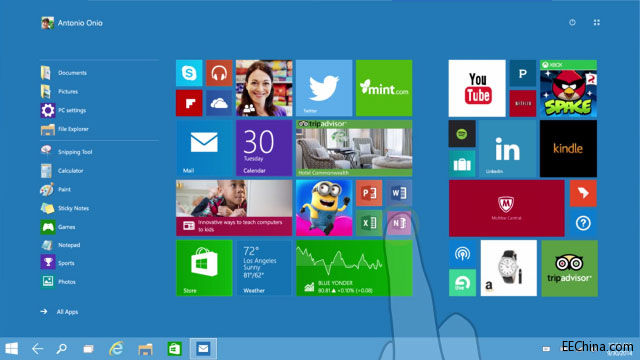Click the Windows Start button in taskbar

coord(11,349)
